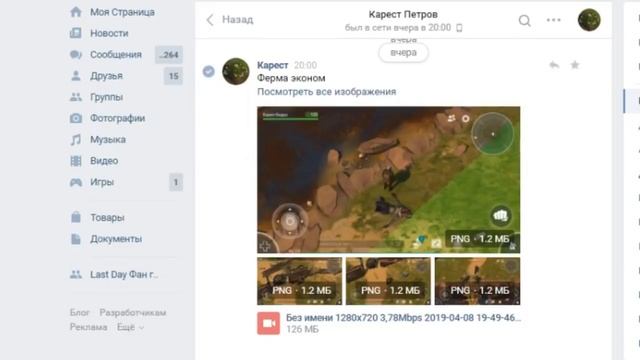Reply to Карест's message with arrow icon
Screen dimensions: 640x360
pyautogui.click(x=554, y=65)
